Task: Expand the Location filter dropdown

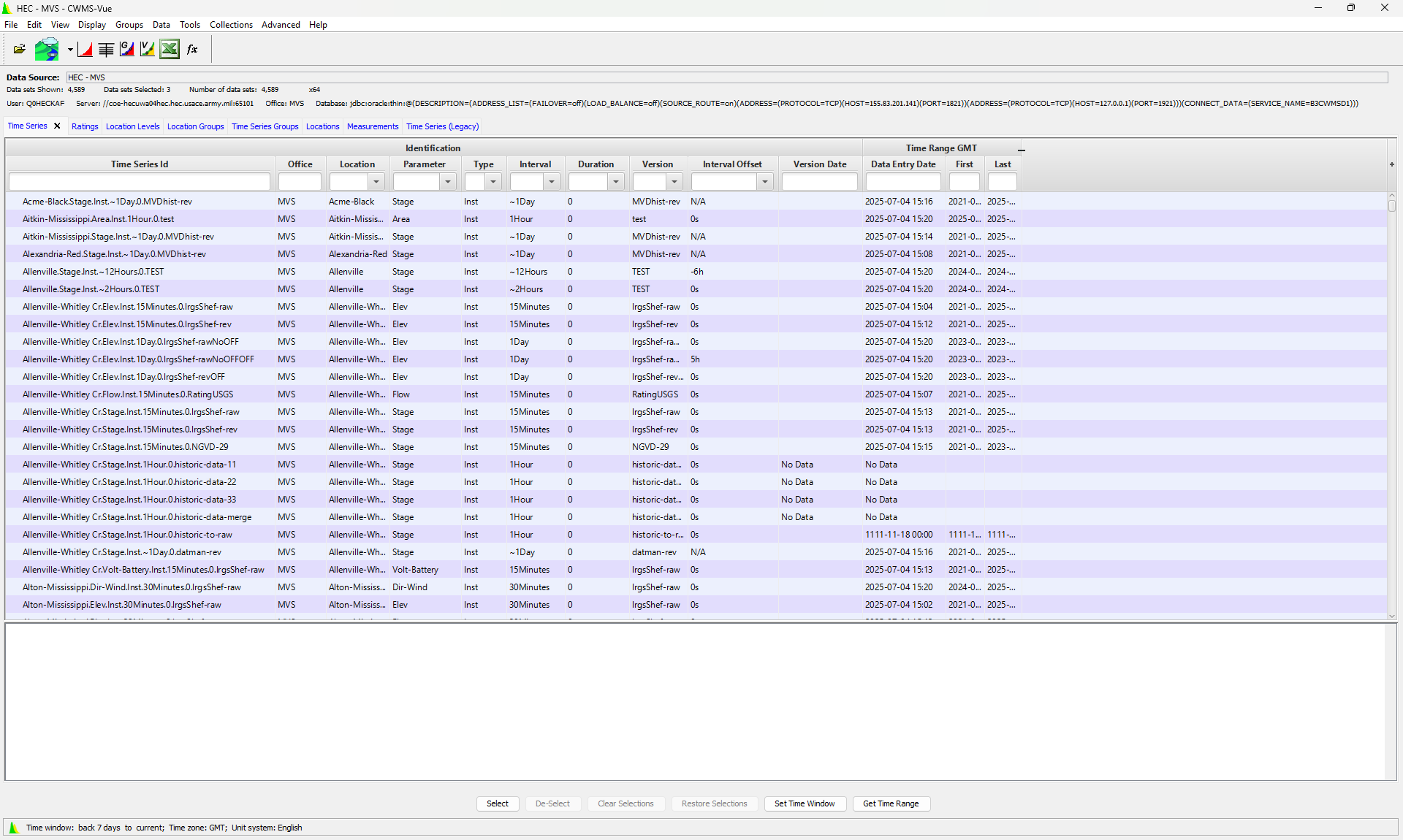Action: (x=376, y=182)
